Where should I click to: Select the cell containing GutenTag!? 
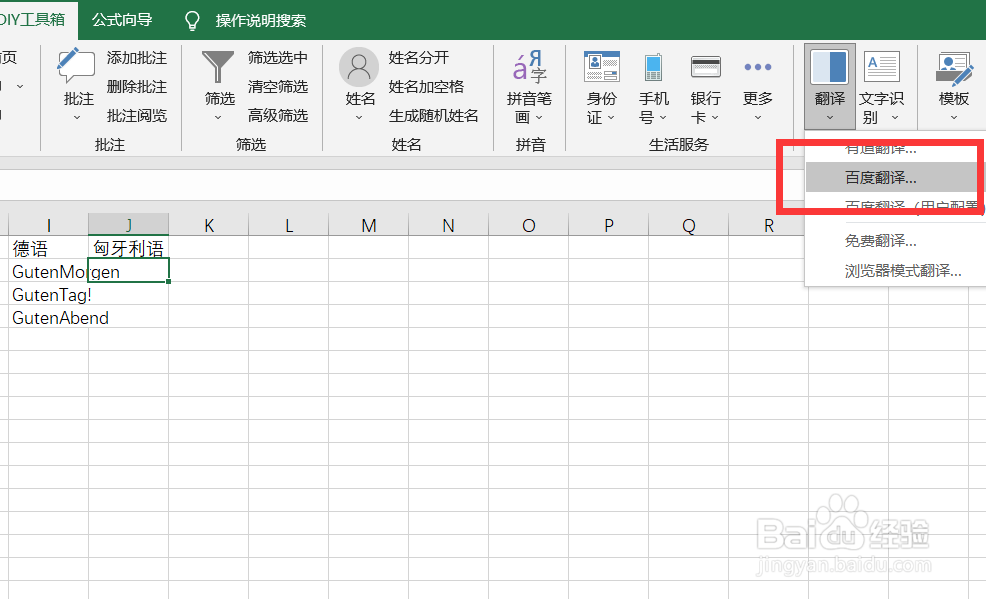tap(48, 294)
